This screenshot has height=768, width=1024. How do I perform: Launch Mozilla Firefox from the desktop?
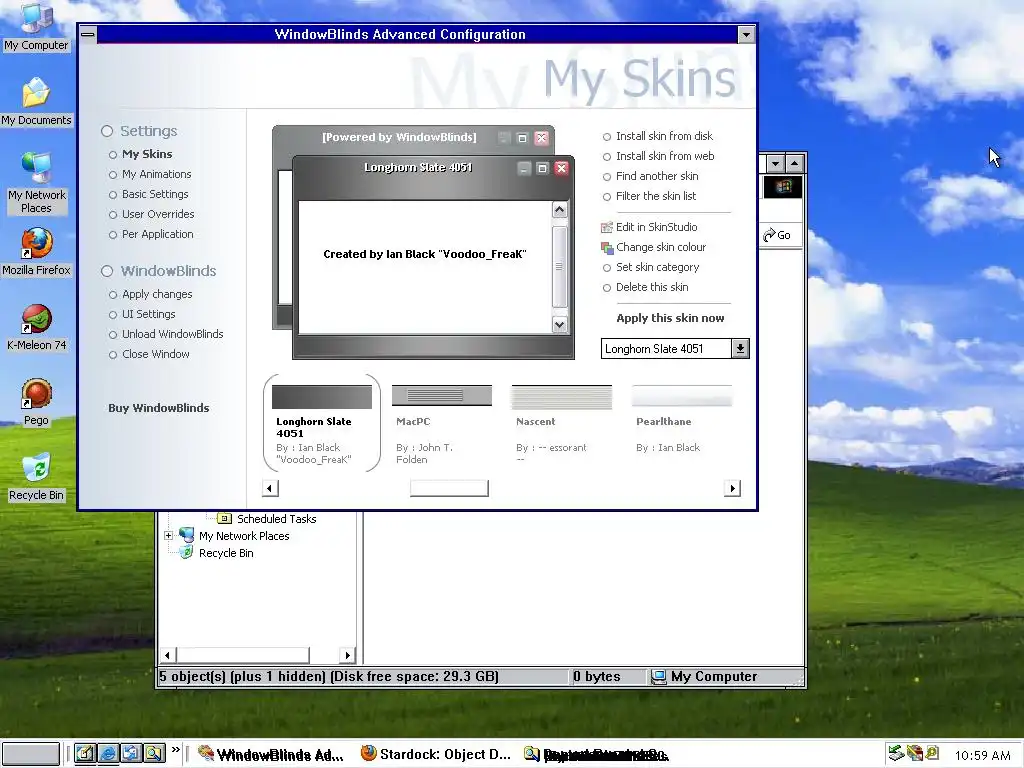(36, 251)
